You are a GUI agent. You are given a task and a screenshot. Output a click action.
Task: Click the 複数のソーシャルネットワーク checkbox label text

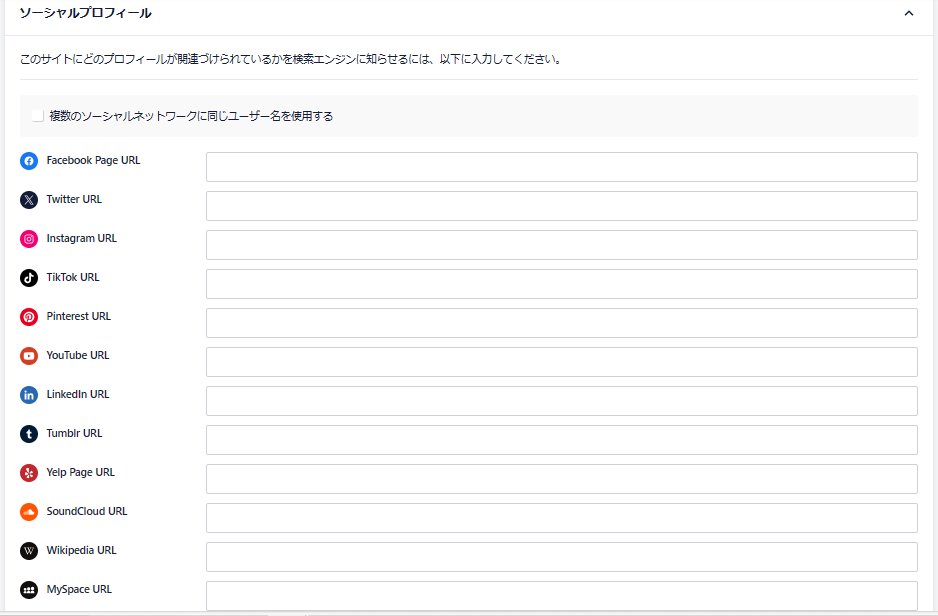click(x=191, y=116)
